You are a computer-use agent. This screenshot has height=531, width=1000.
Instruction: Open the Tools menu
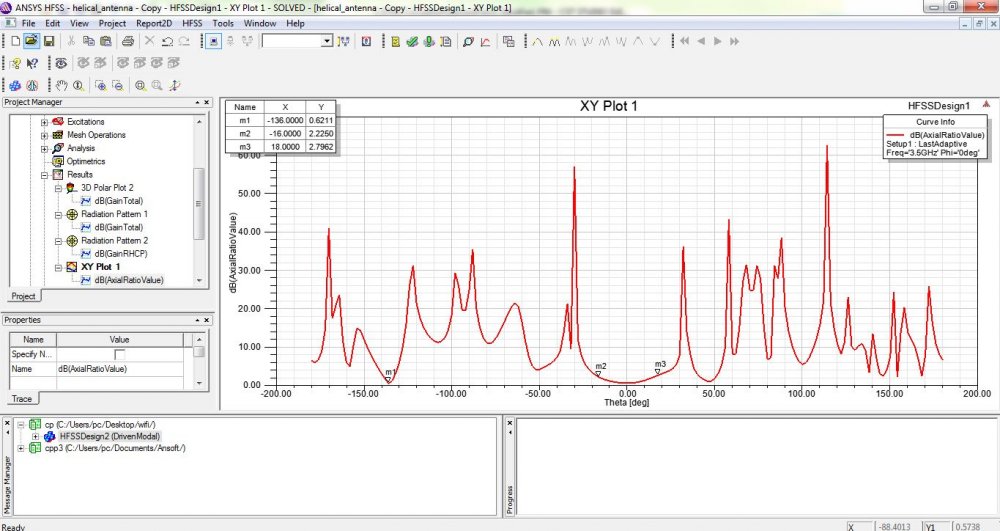[x=223, y=24]
